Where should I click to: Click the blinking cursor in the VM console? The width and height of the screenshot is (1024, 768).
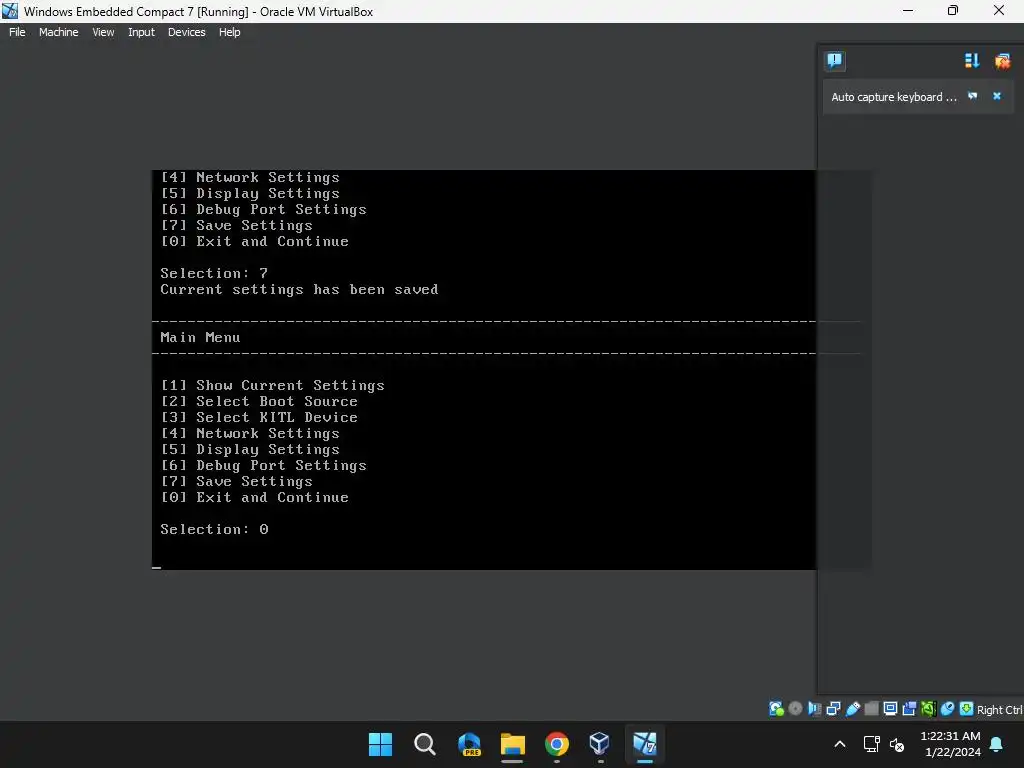click(157, 567)
